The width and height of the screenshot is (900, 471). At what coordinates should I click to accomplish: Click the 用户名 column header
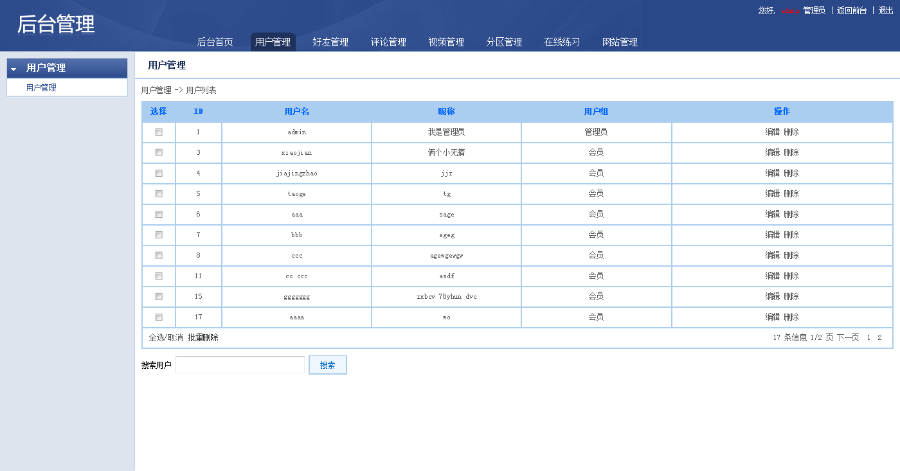[297, 112]
